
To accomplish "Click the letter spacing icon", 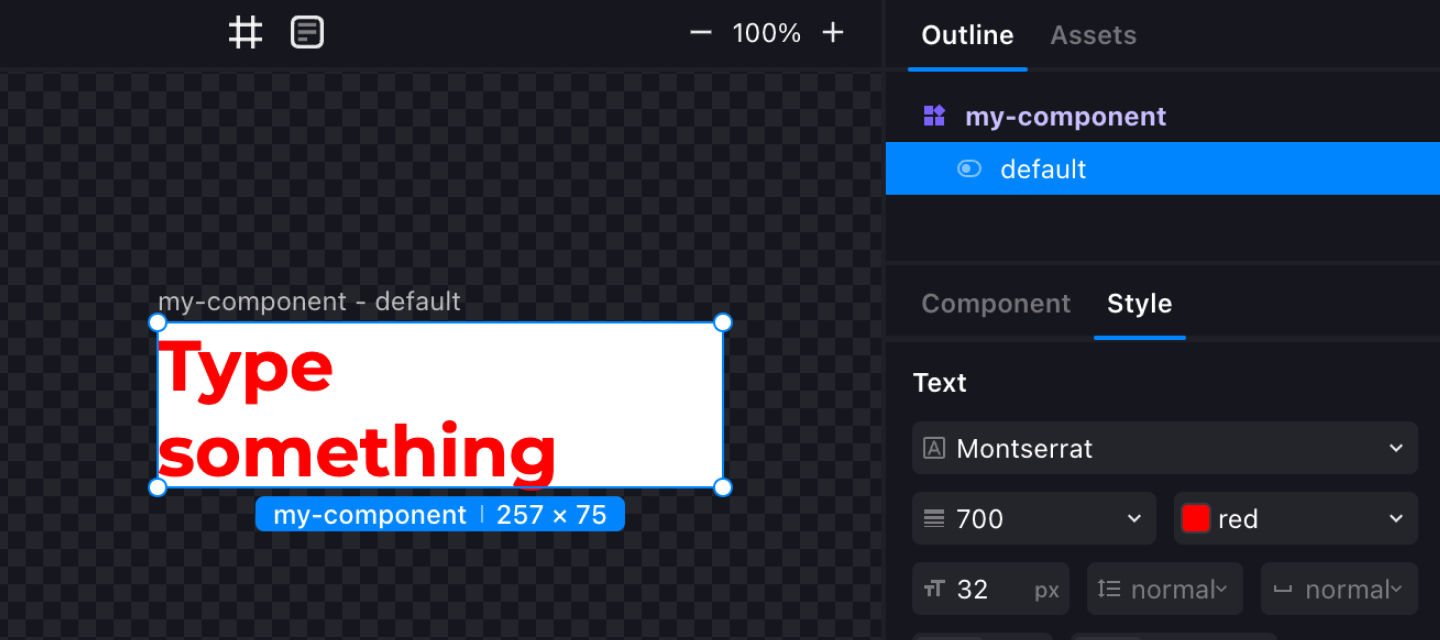I will (1283, 589).
